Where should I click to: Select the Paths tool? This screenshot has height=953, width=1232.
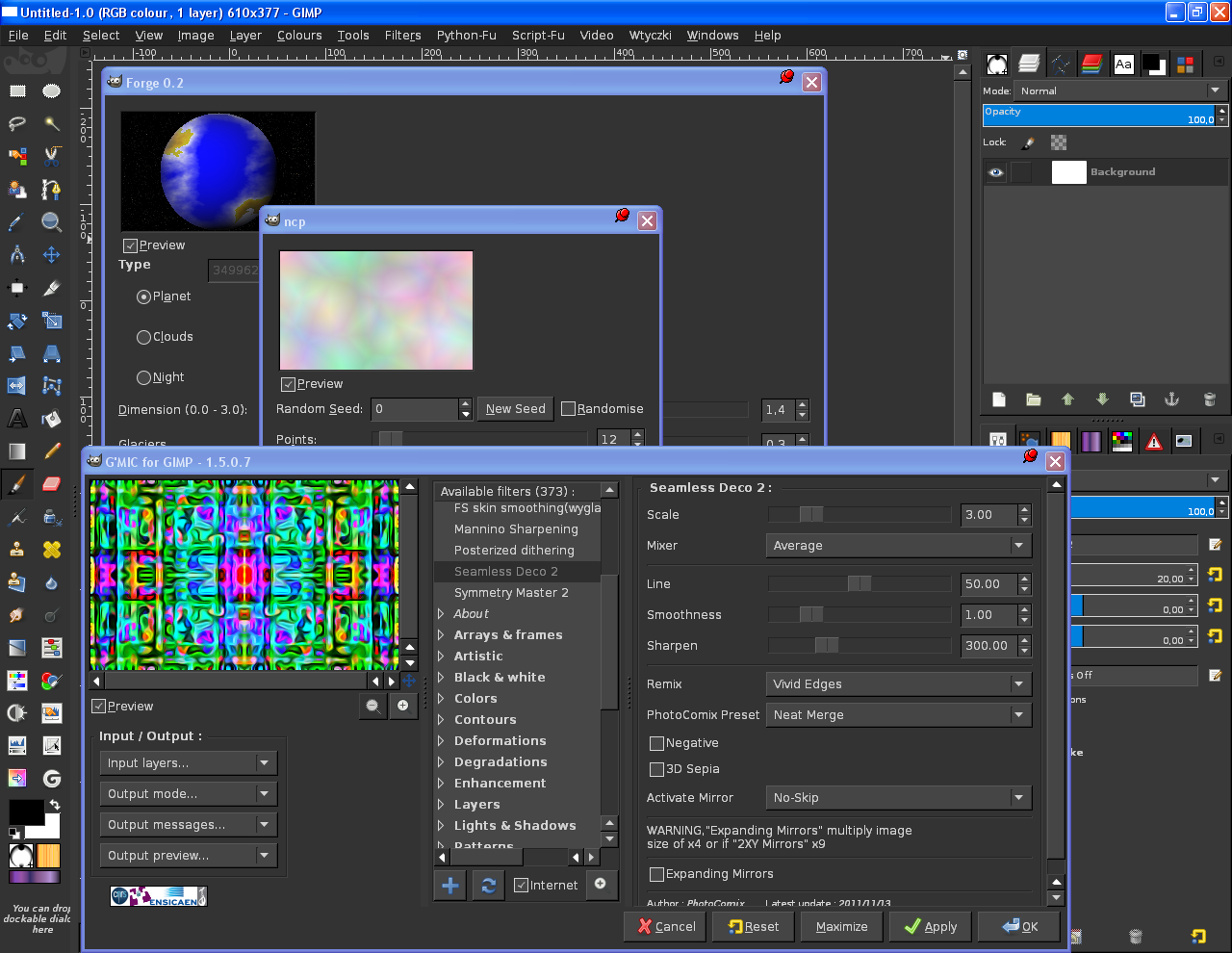(52, 190)
